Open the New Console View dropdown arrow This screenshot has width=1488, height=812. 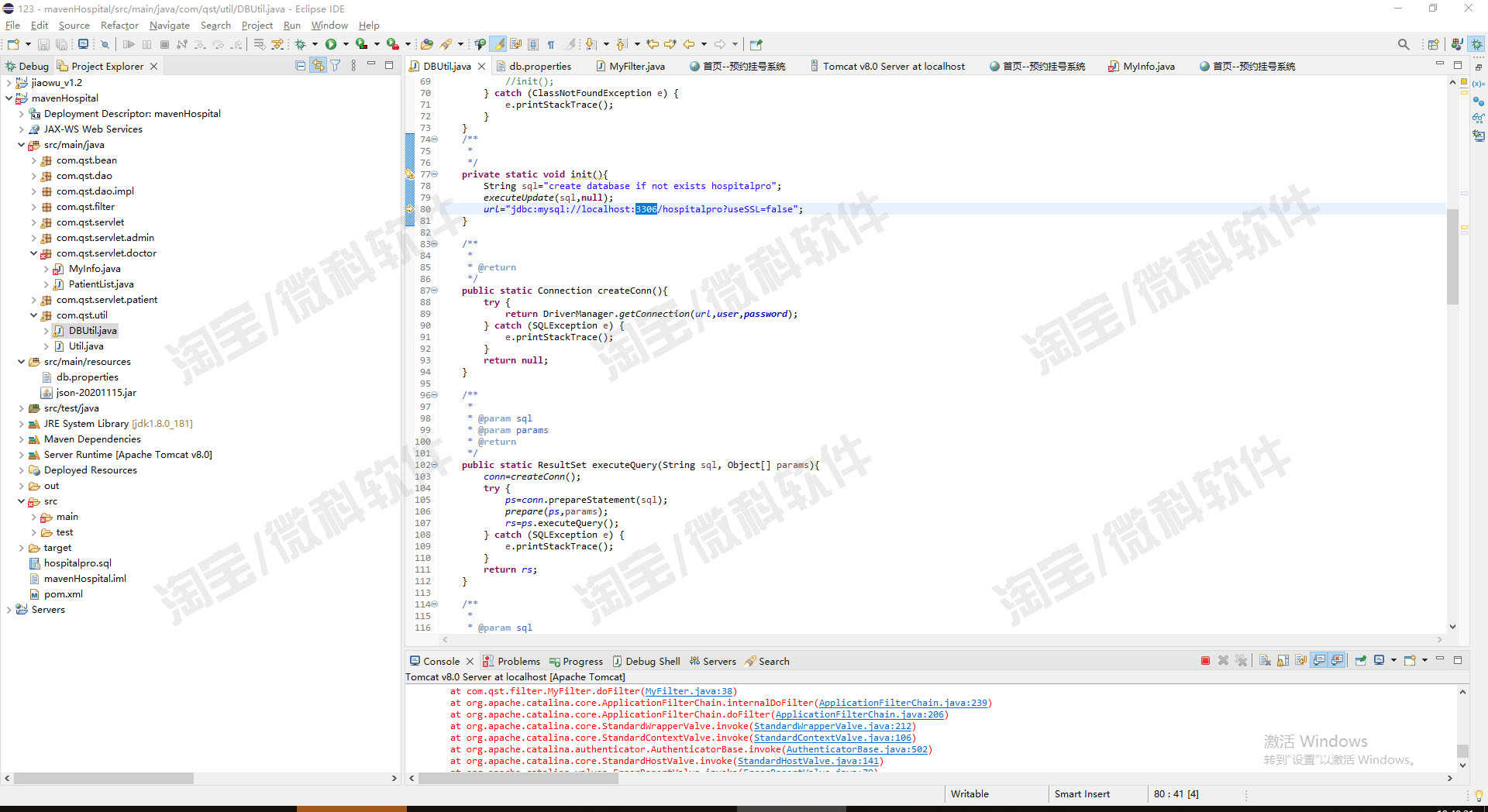(1424, 661)
